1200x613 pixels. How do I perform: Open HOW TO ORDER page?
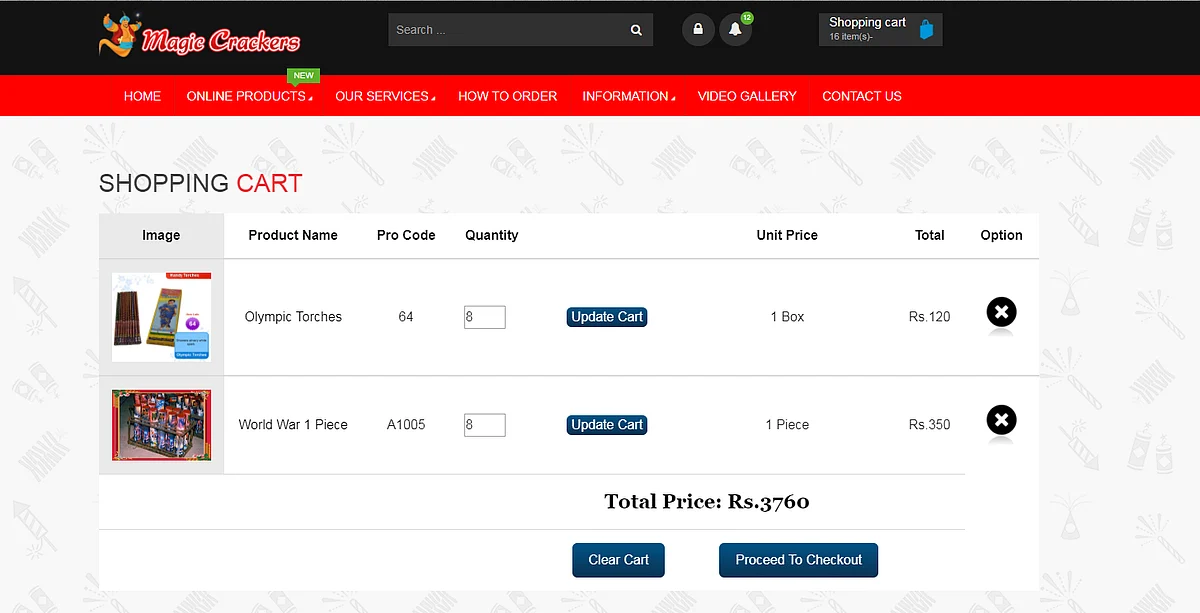coord(507,96)
